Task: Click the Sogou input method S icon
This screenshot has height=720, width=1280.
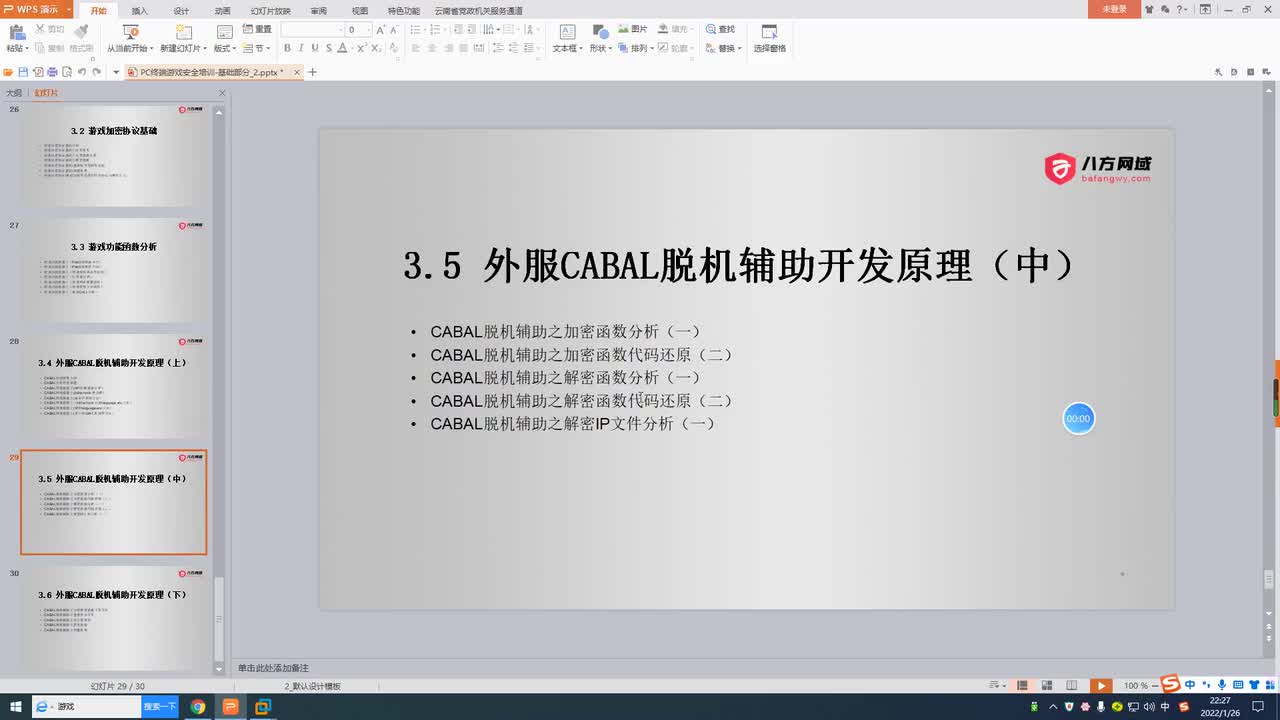Action: [1171, 685]
